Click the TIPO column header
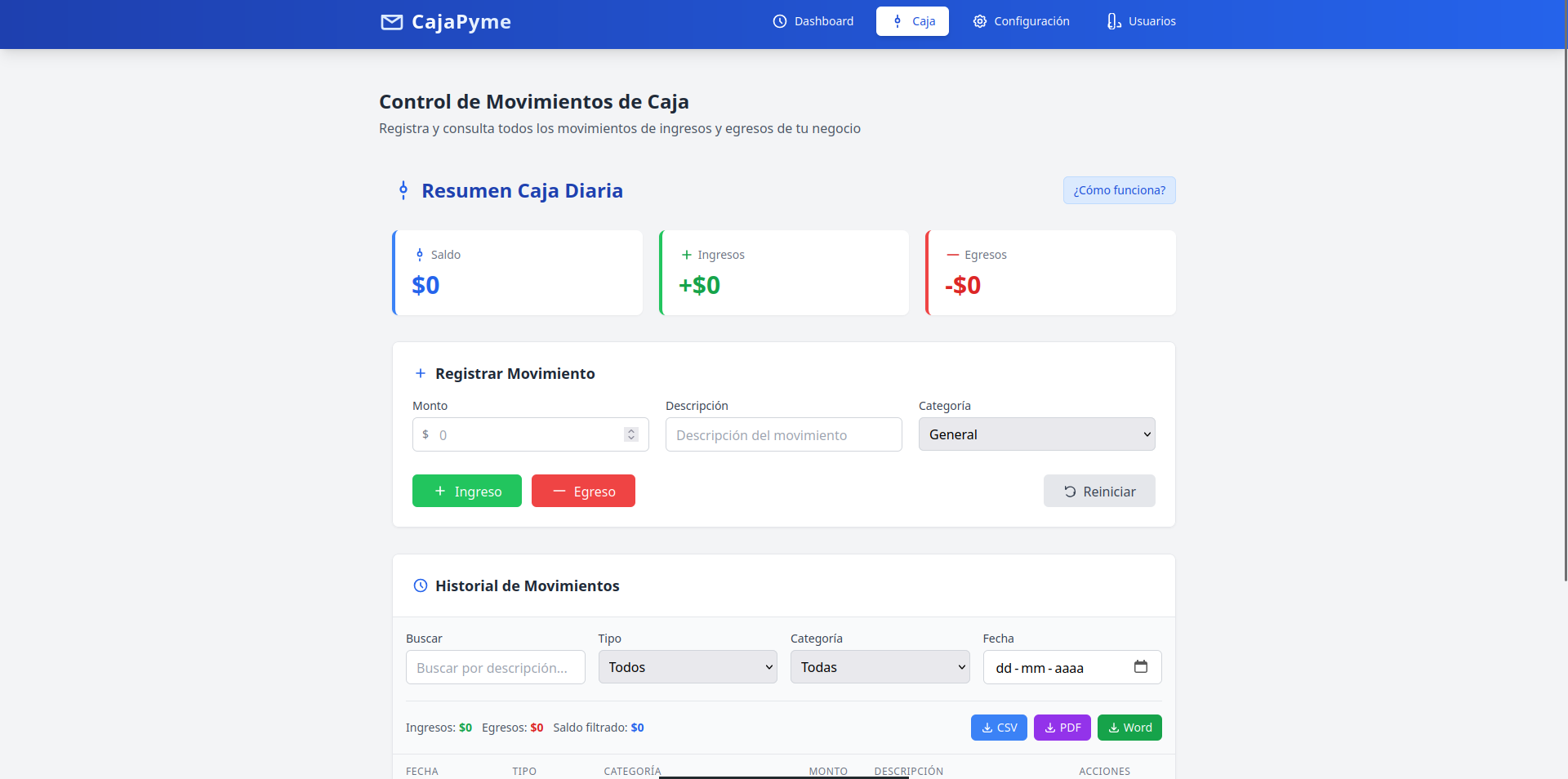 (524, 771)
